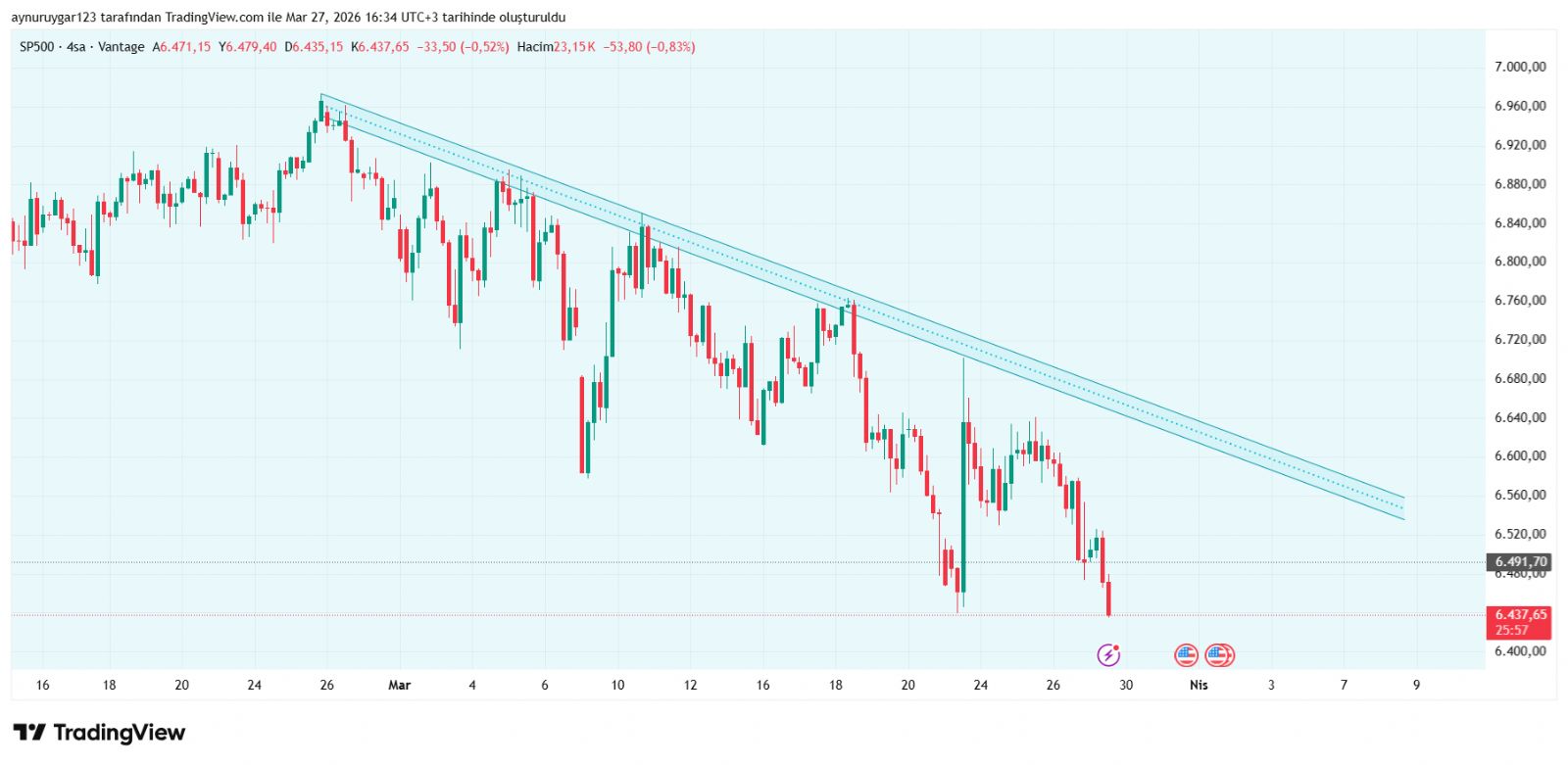Click the 4sa interval label

75,47
